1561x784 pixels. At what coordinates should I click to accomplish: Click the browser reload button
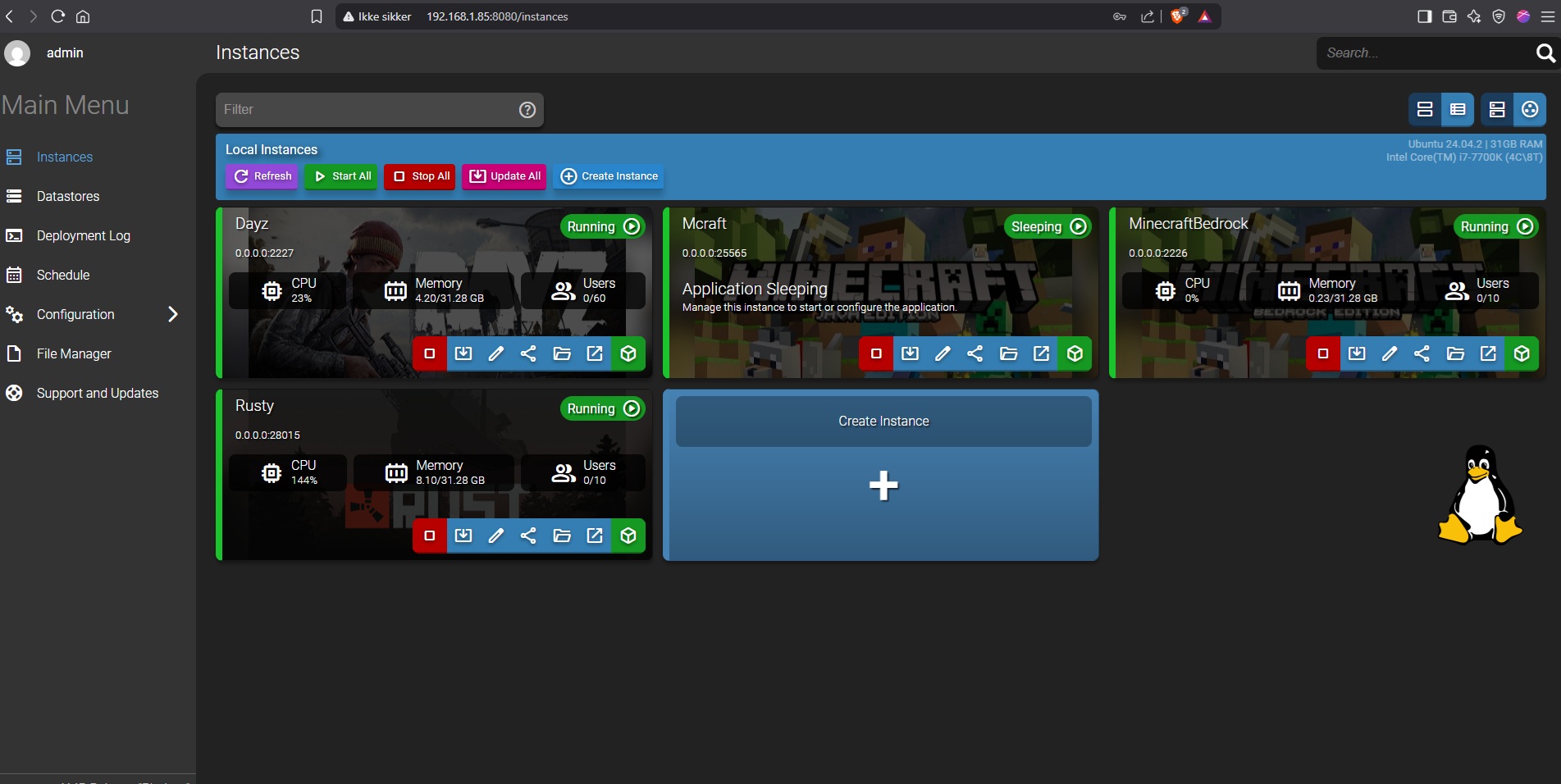57,16
